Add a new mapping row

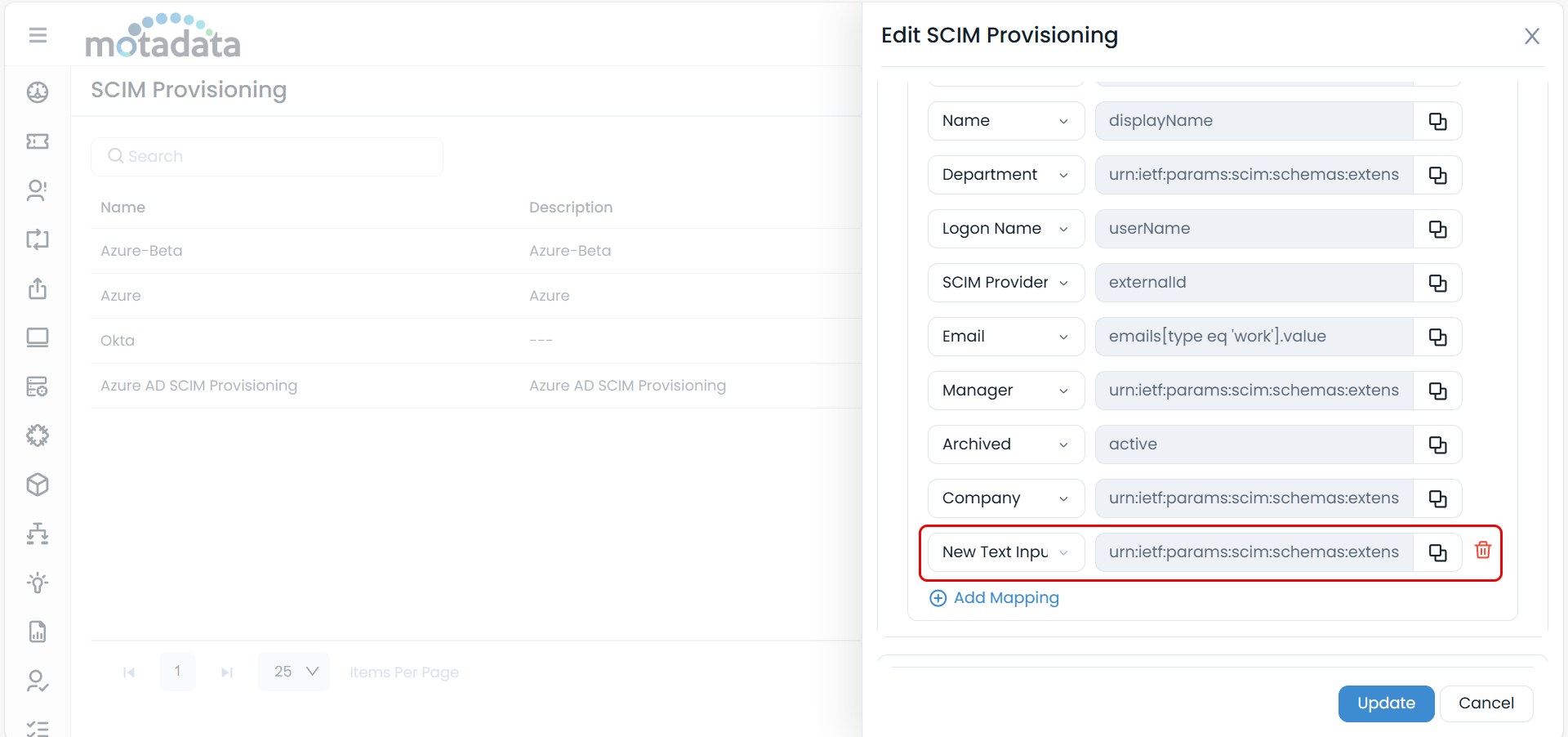click(995, 598)
